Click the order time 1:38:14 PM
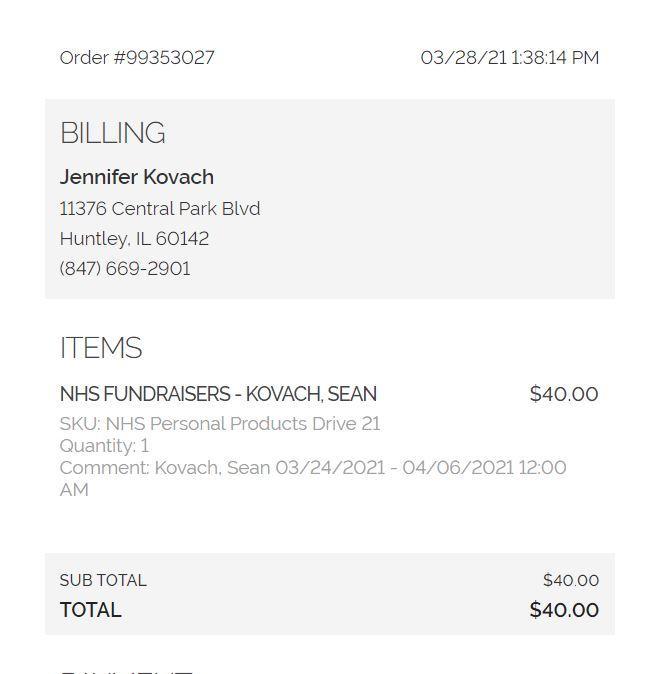 pos(555,58)
